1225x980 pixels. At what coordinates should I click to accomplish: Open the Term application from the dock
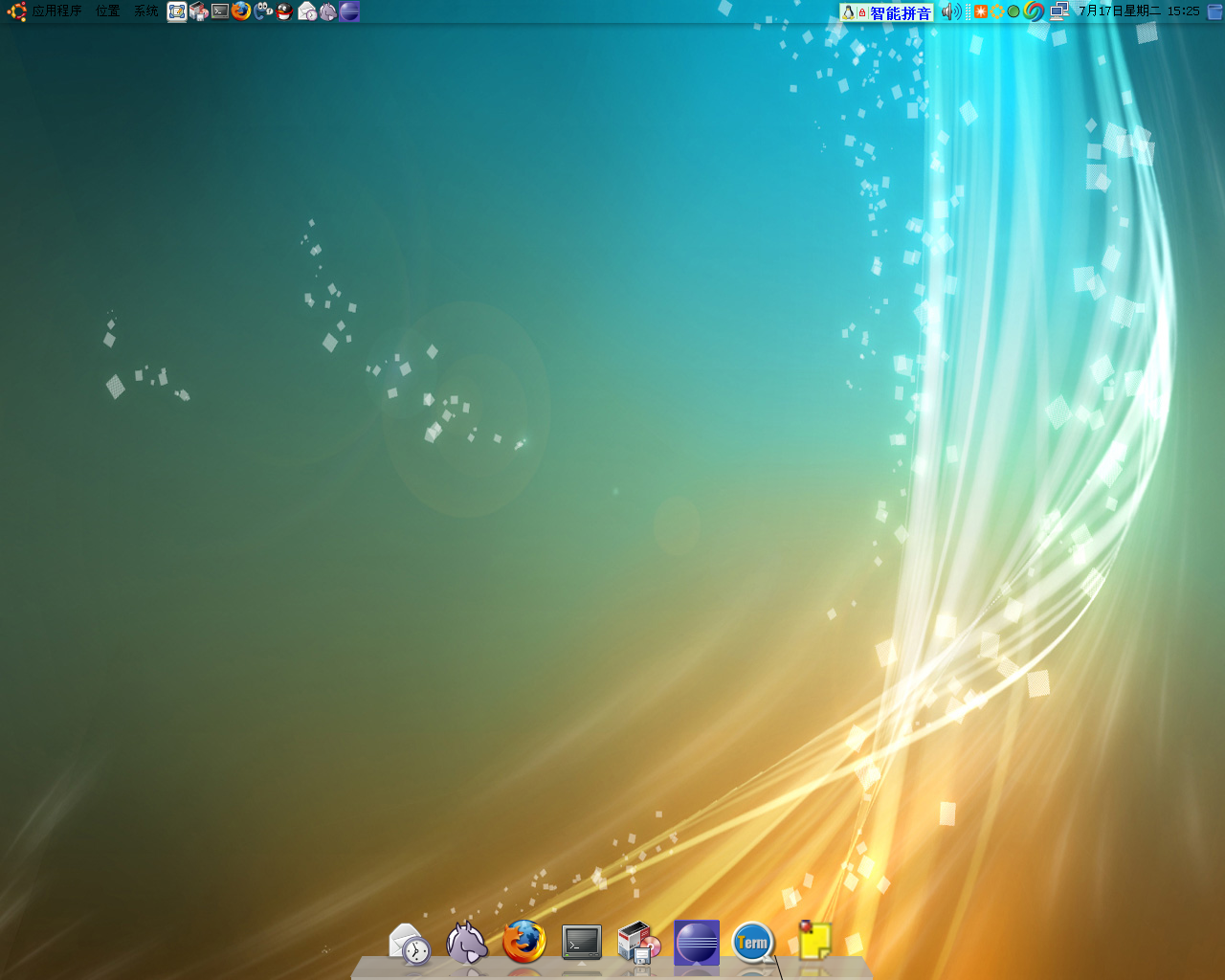754,943
